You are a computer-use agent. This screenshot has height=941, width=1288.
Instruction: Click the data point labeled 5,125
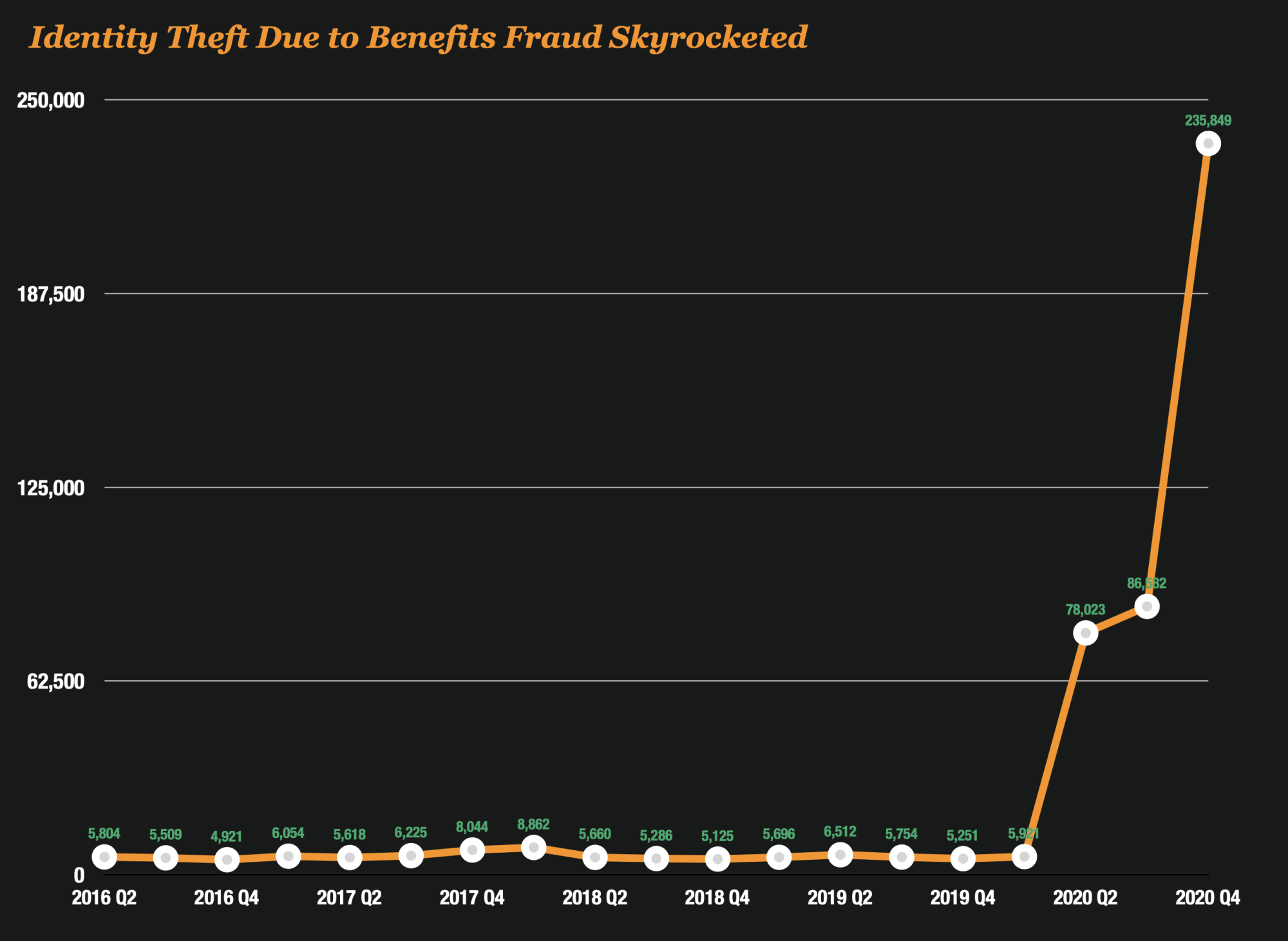(717, 859)
